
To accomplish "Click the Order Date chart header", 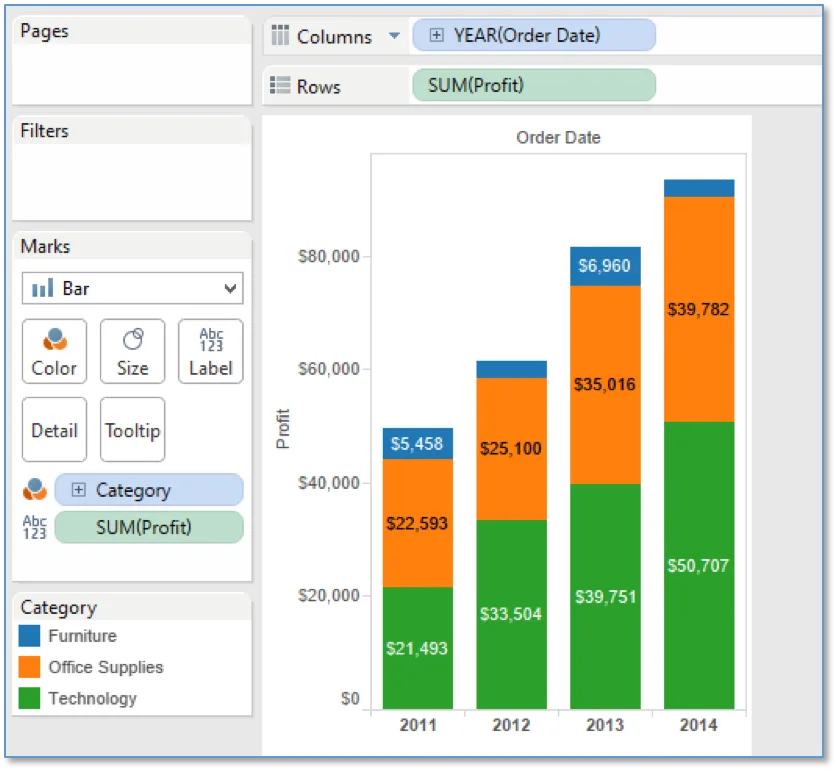I will pos(558,138).
